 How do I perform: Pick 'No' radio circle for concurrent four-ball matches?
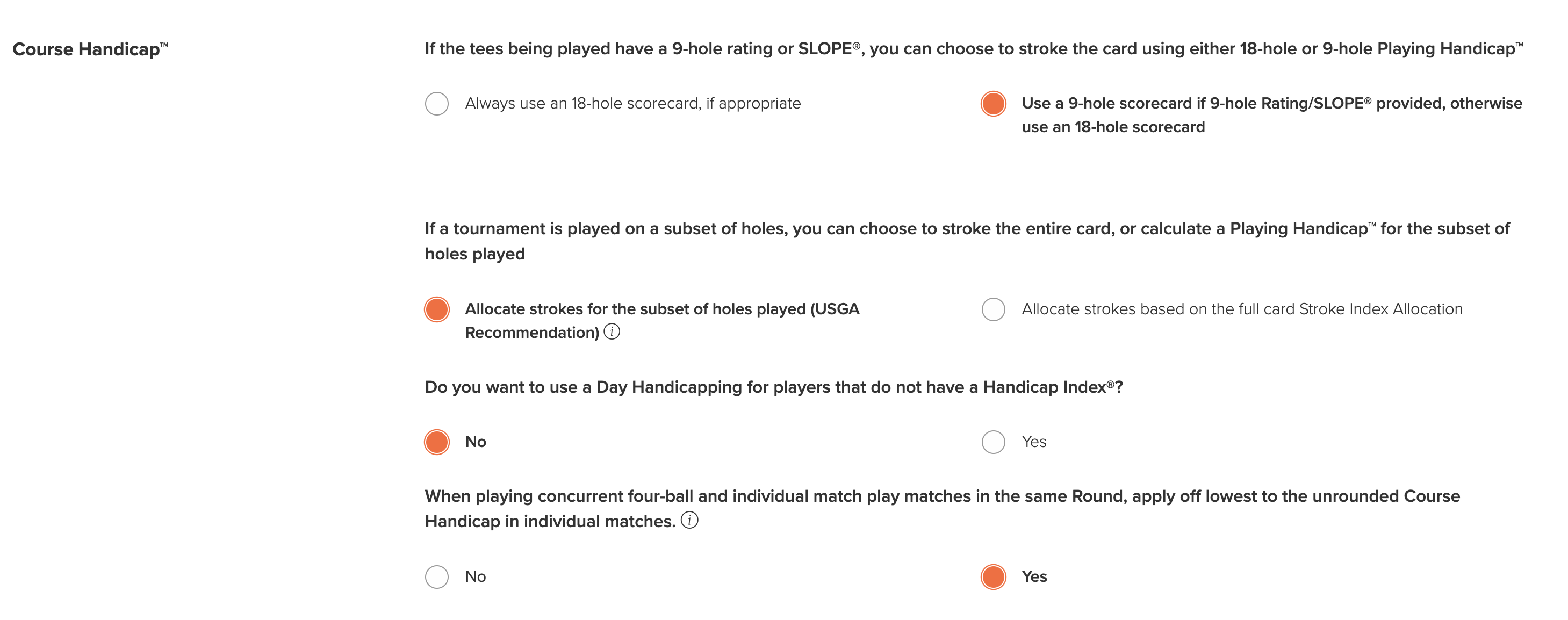(436, 577)
